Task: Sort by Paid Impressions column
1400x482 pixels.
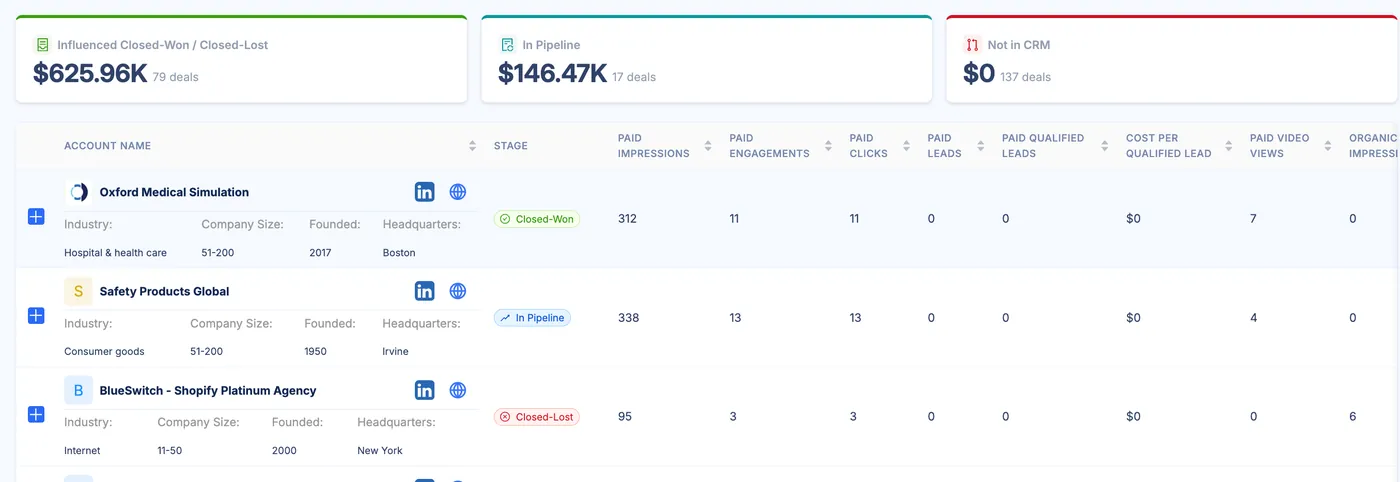Action: click(x=707, y=146)
